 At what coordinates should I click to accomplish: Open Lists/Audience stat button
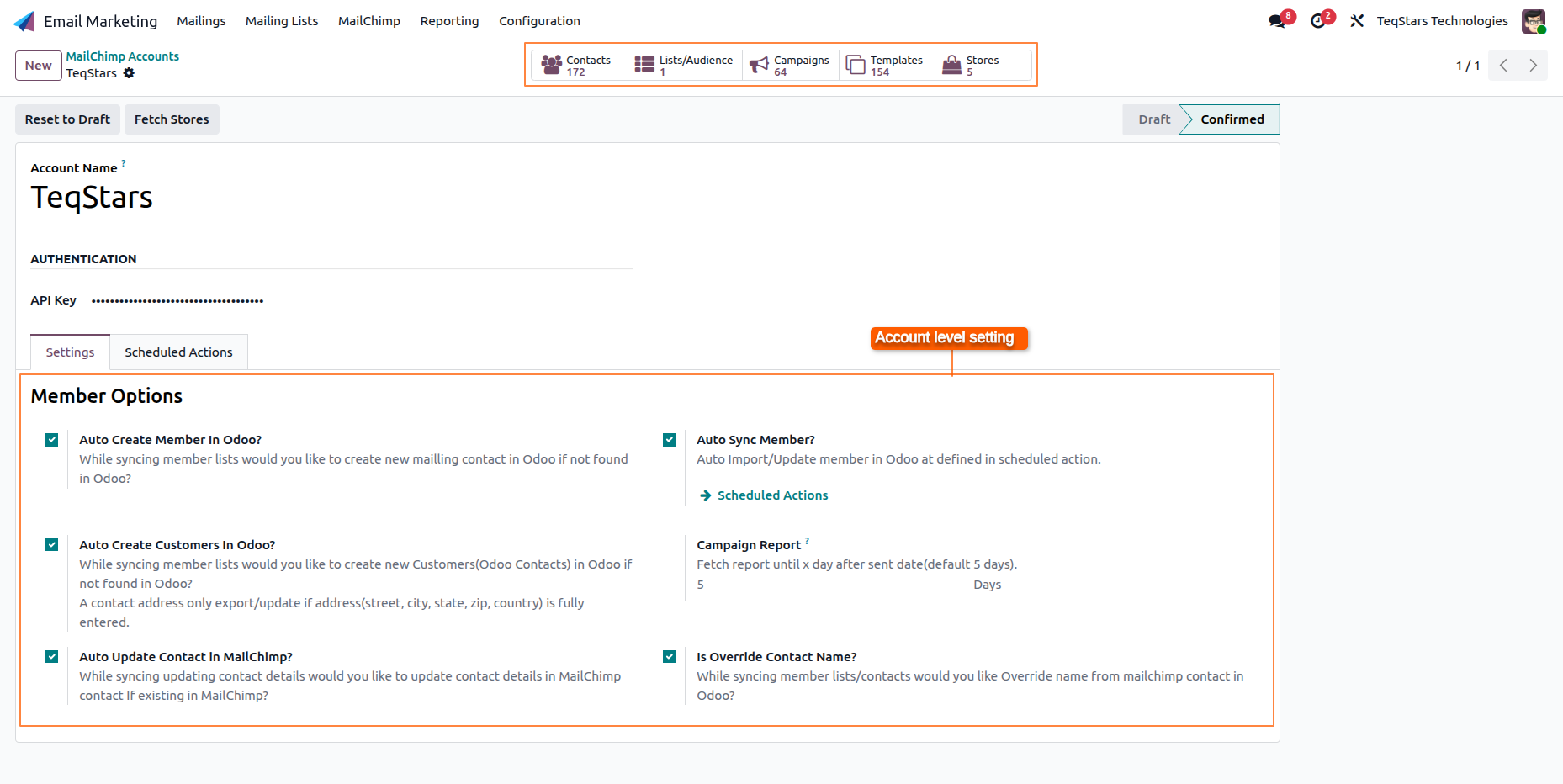pos(685,66)
